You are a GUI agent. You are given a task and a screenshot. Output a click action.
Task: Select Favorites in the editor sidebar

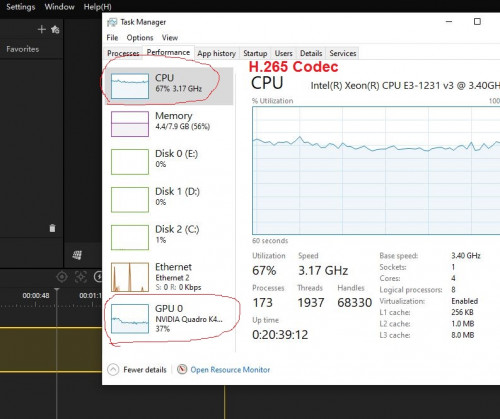[22, 49]
